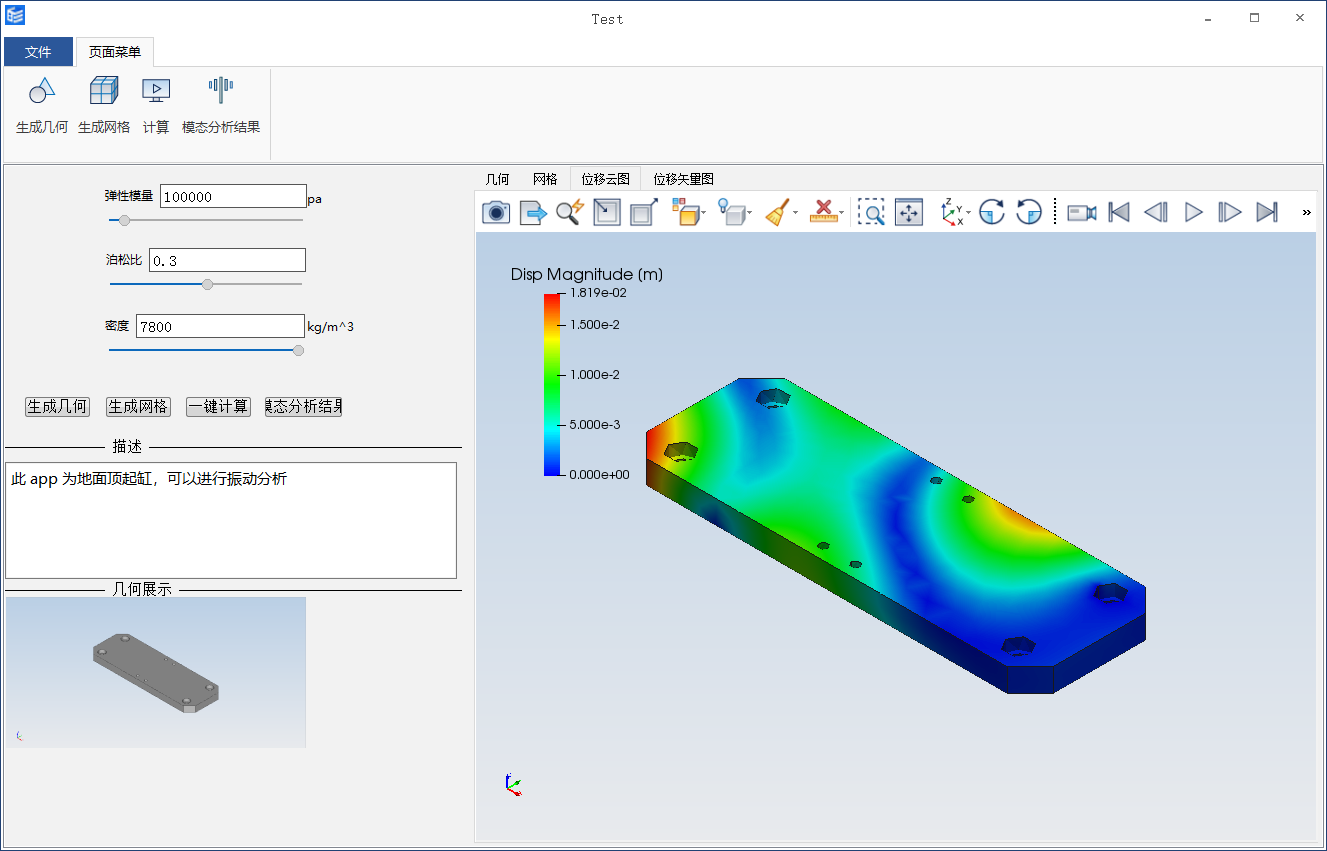Click the shrink-to-corner square icon
This screenshot has height=851, width=1327.
click(607, 212)
